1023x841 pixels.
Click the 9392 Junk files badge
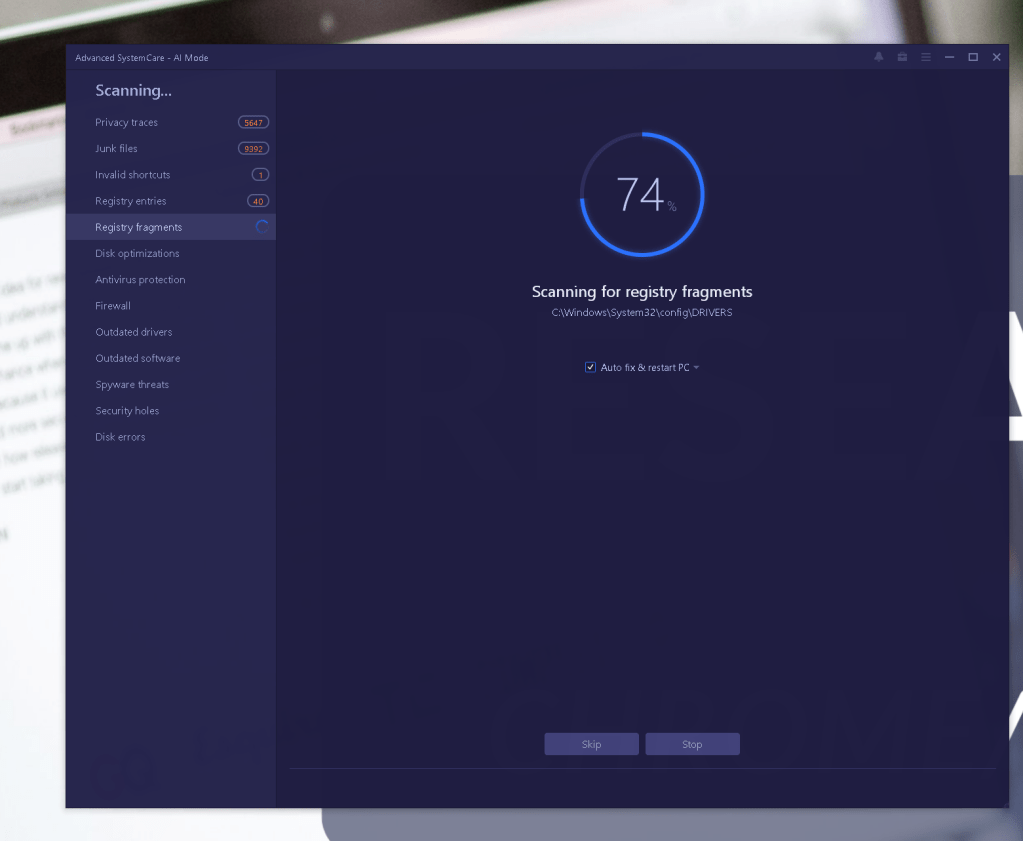coord(253,149)
